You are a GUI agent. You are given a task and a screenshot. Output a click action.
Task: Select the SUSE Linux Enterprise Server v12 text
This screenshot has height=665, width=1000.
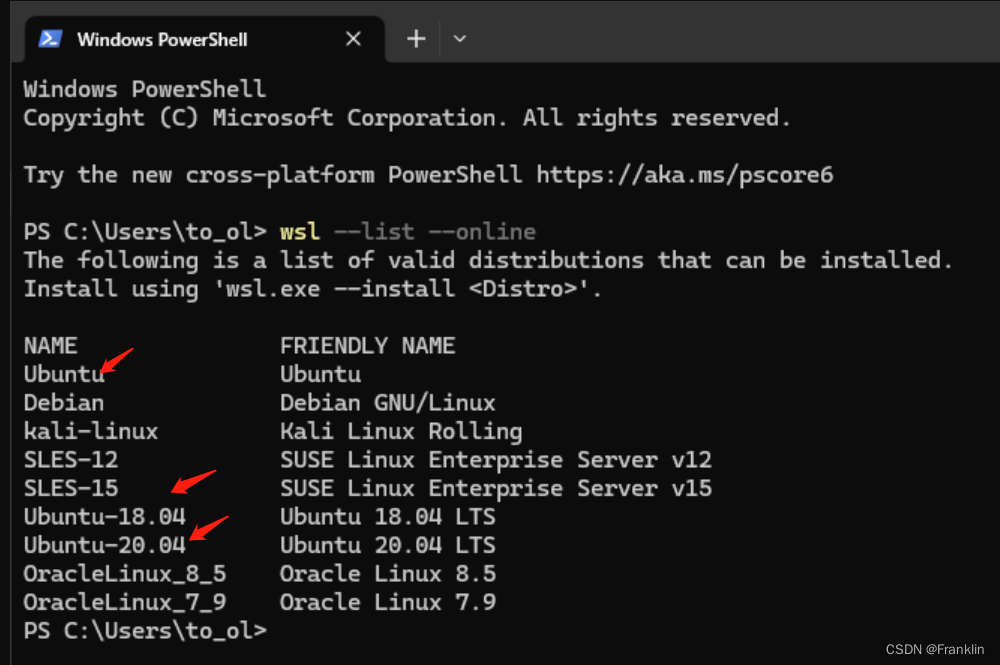click(495, 459)
